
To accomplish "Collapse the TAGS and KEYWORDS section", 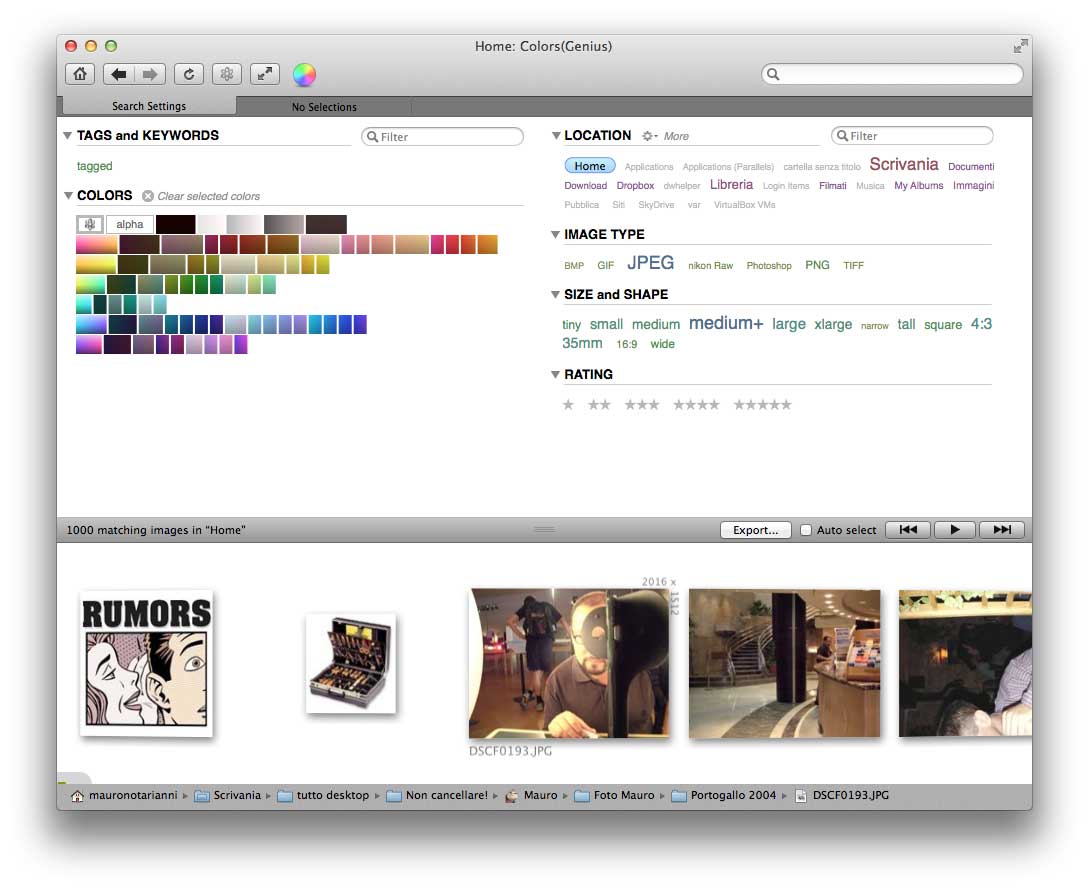I will (x=67, y=135).
